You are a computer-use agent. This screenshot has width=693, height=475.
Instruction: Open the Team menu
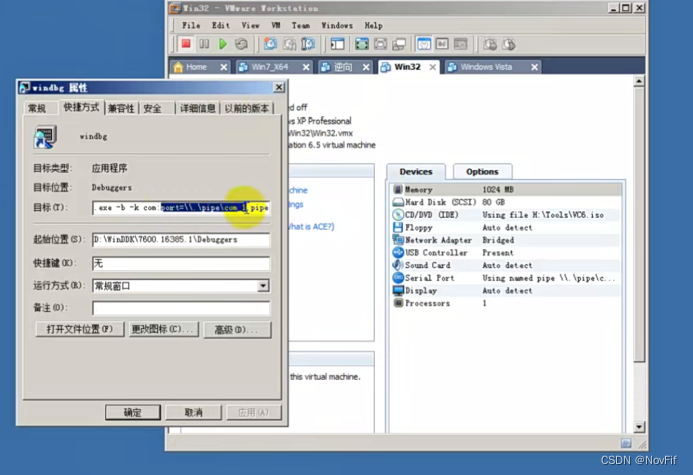[301, 26]
